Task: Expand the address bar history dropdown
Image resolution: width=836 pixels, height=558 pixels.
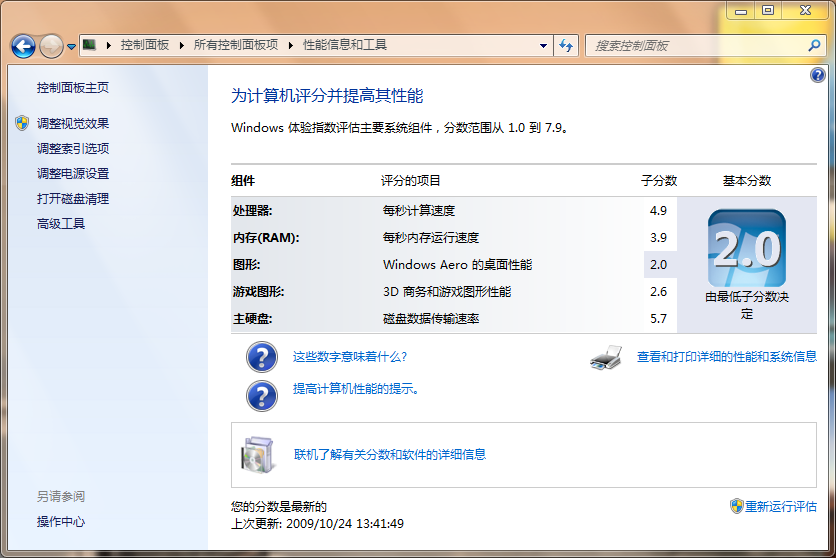Action: coord(543,46)
